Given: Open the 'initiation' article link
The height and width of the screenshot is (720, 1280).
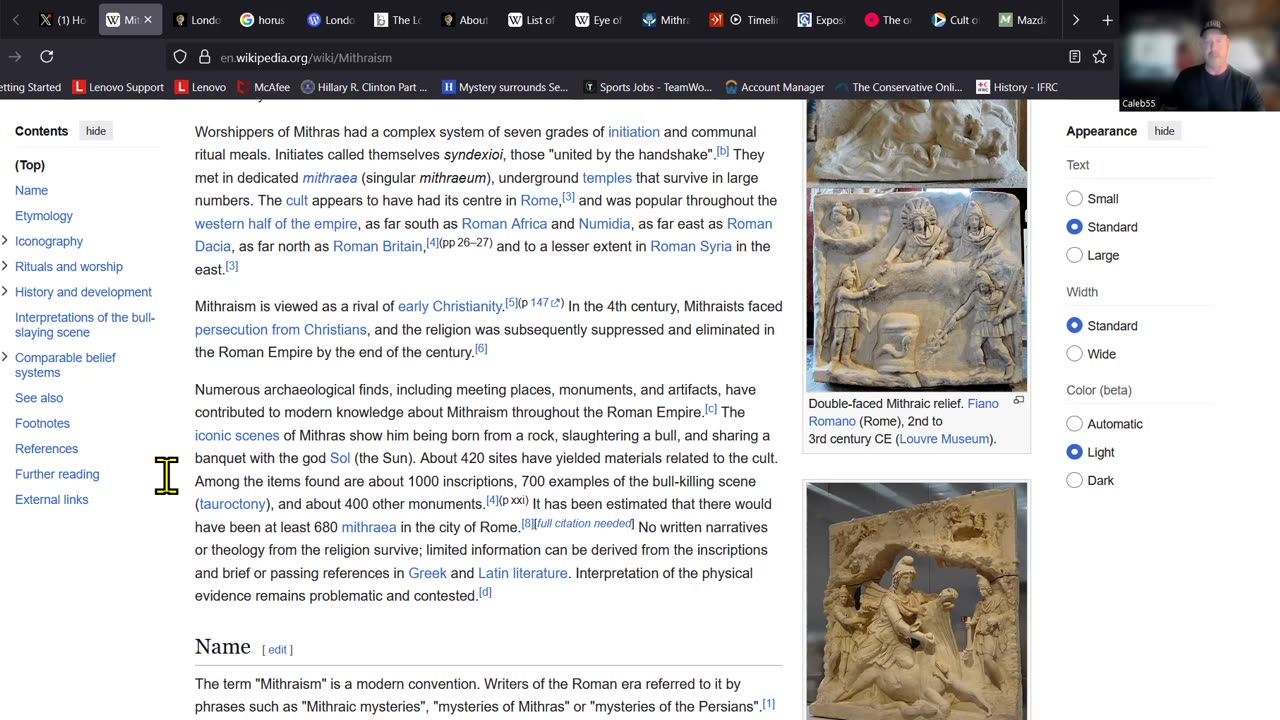Looking at the screenshot, I should click(634, 132).
